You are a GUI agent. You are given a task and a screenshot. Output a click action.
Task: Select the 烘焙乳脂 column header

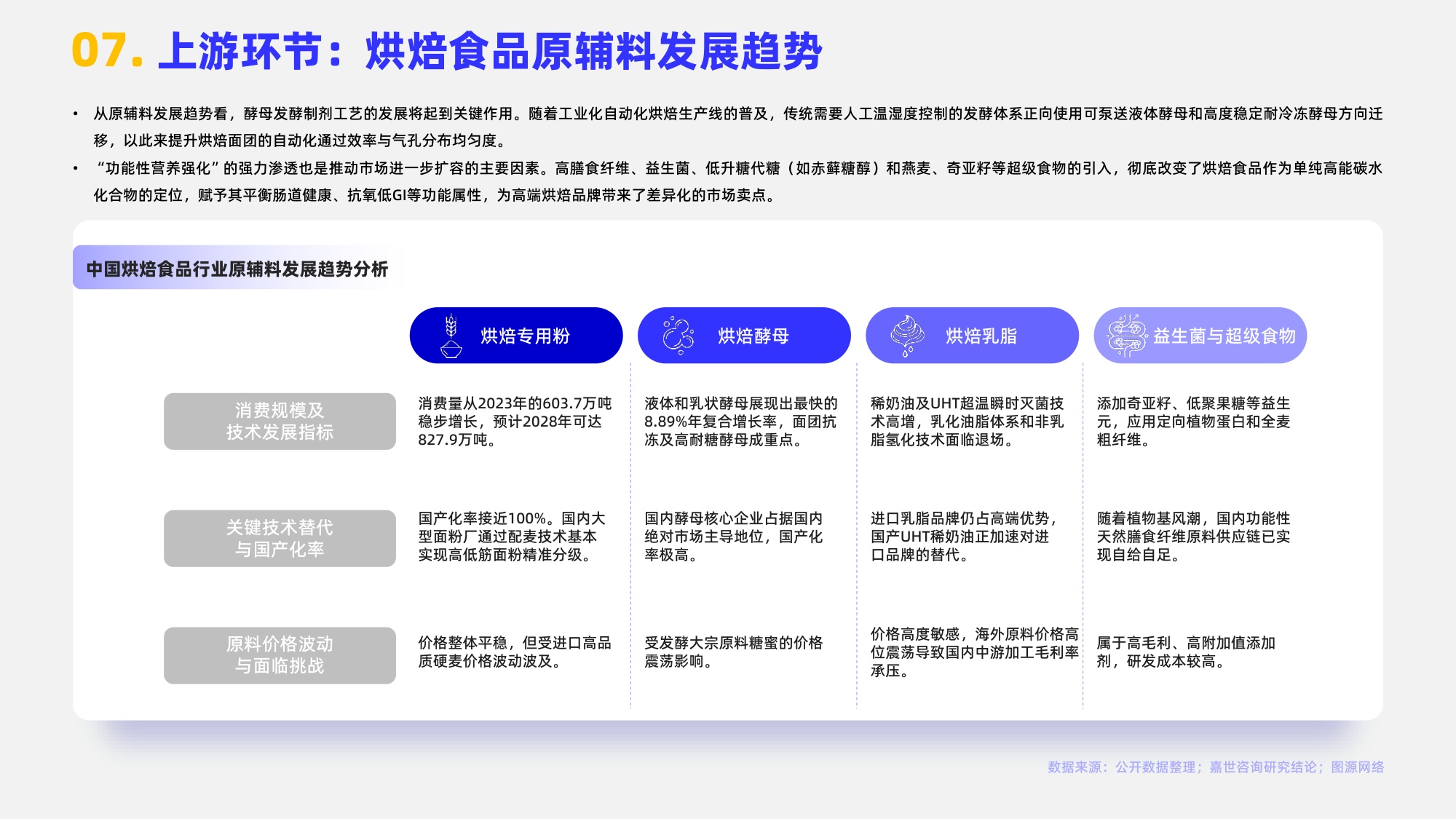972,336
